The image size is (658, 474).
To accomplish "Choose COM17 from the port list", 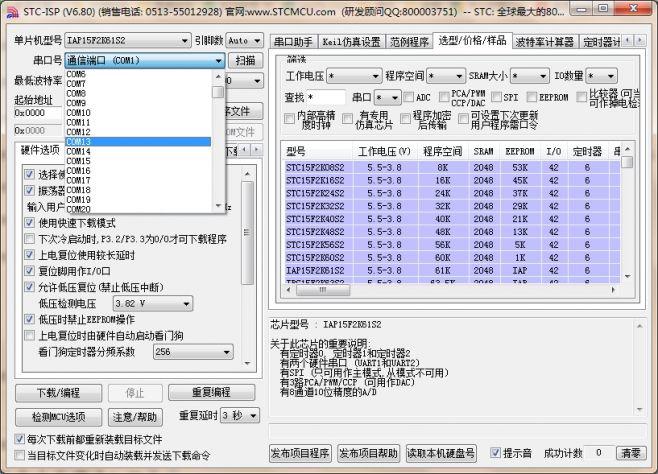I will [x=138, y=180].
